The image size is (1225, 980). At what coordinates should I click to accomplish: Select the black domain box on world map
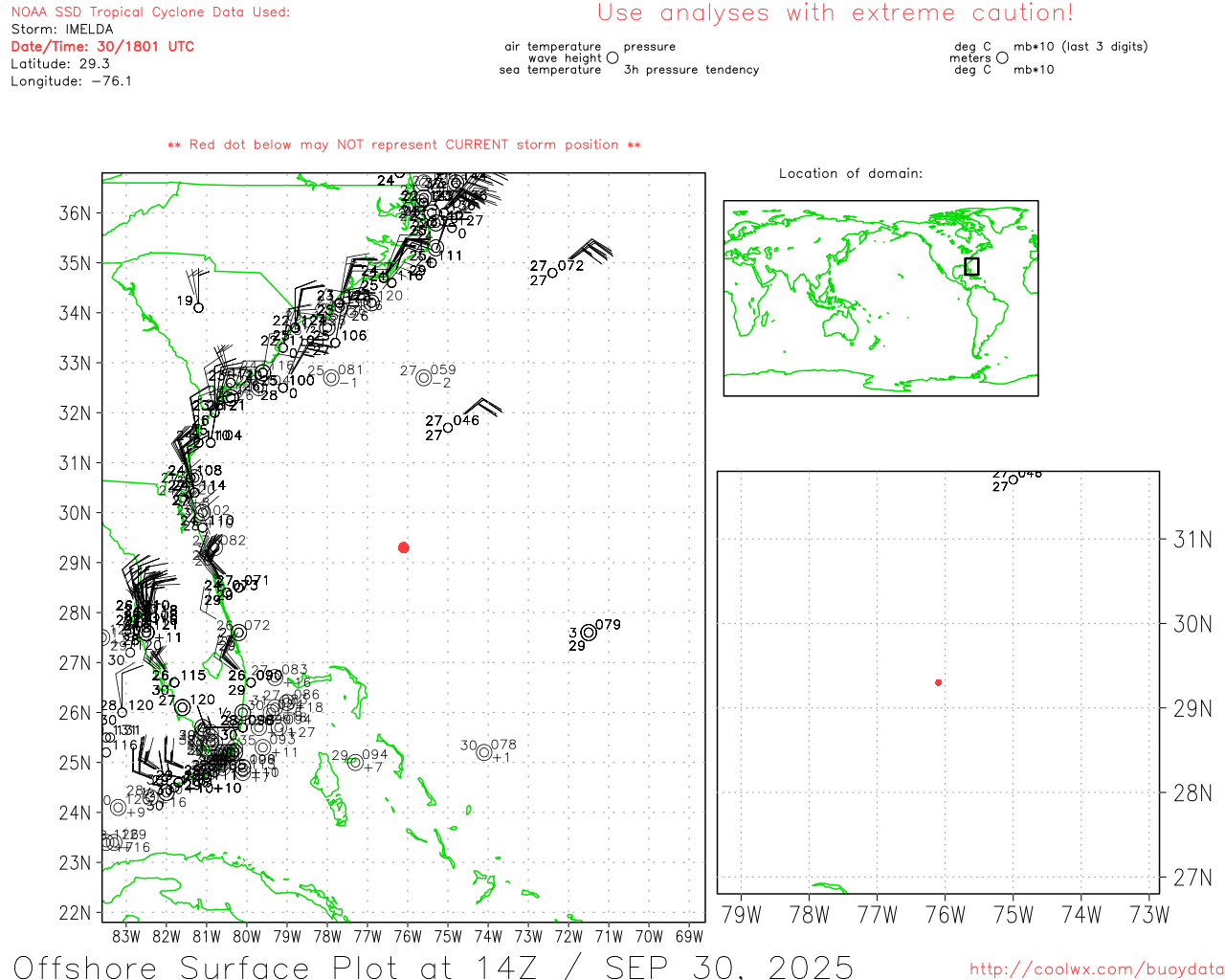[x=971, y=266]
